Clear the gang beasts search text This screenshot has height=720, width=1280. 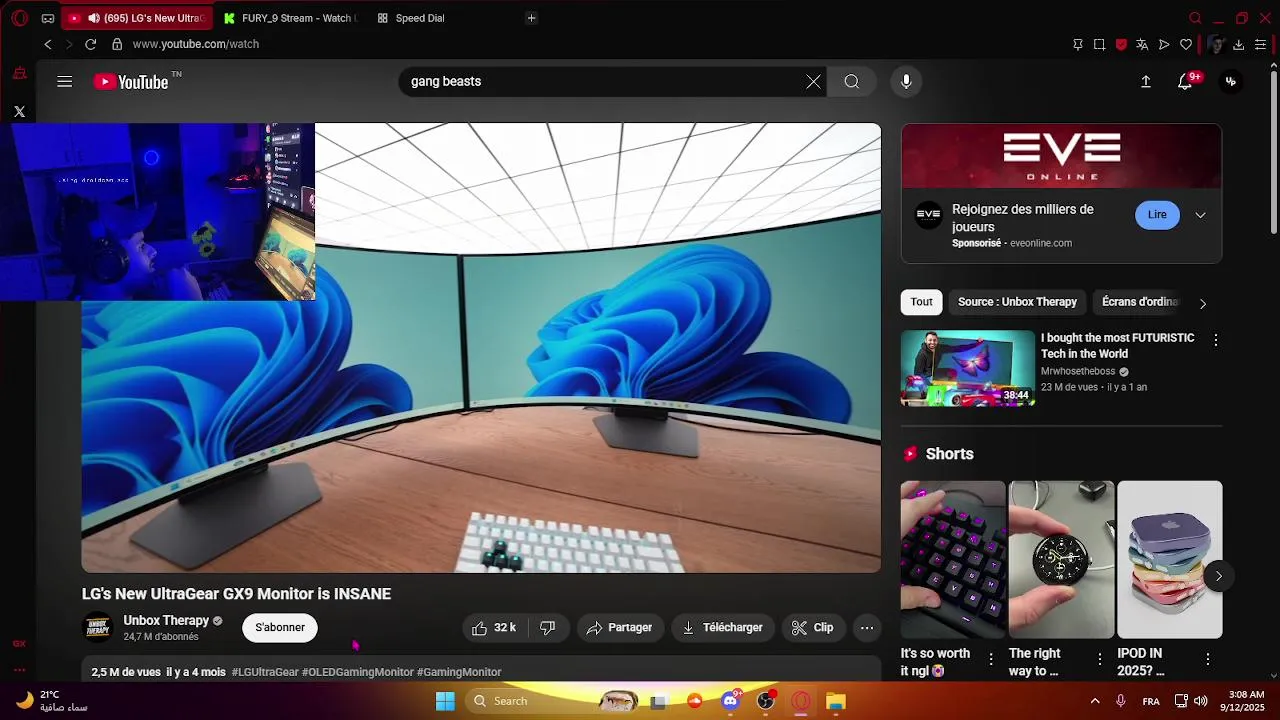814,82
